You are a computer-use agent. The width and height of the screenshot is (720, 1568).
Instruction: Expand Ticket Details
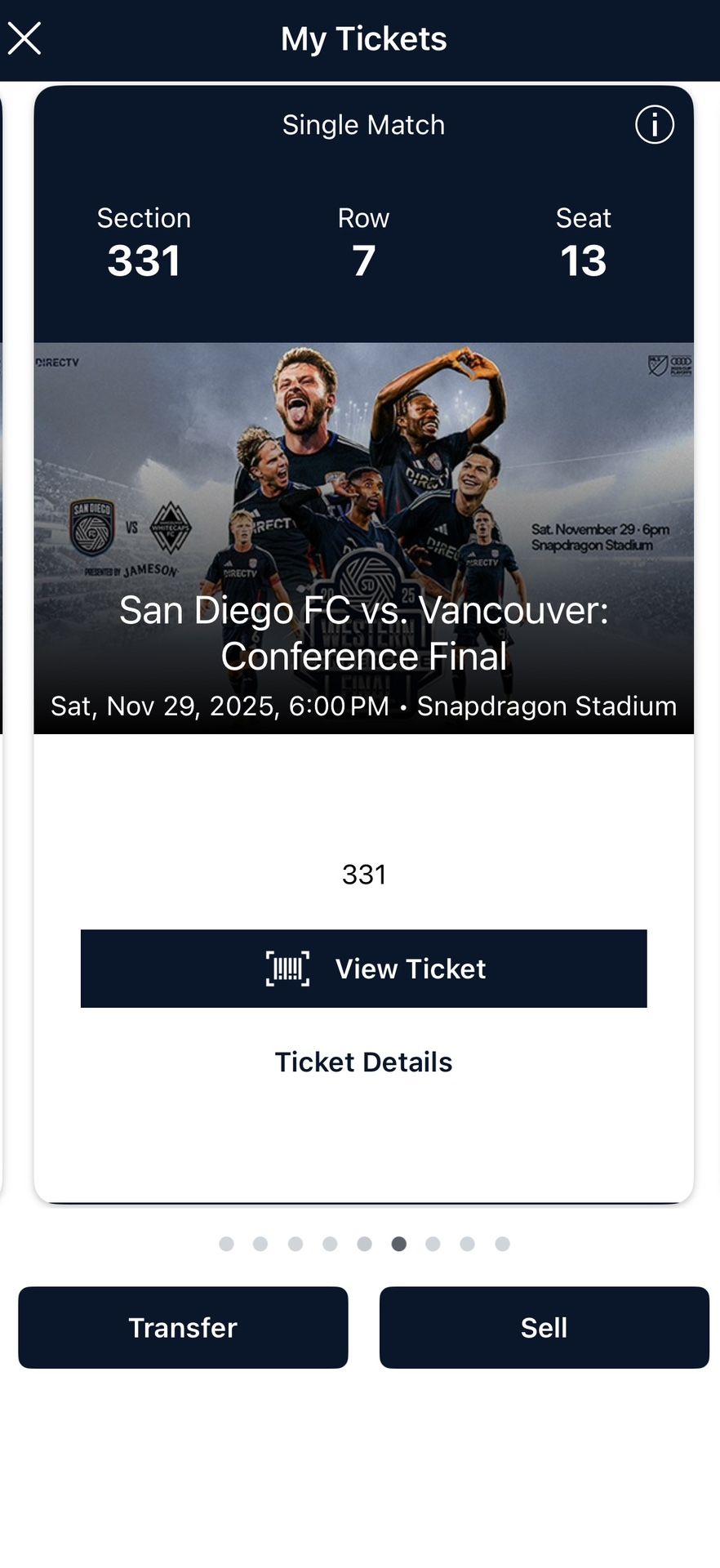(363, 1062)
